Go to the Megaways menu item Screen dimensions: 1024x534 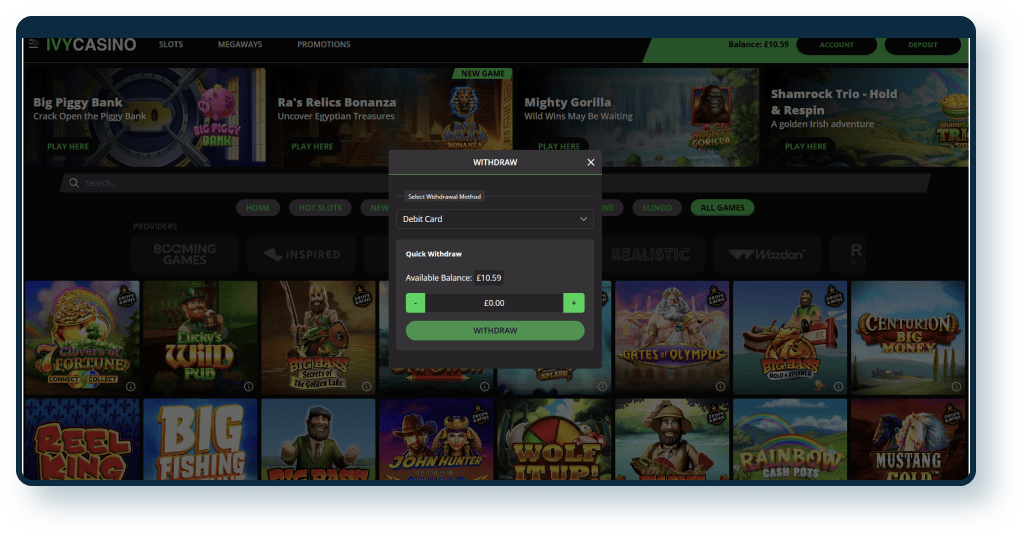pyautogui.click(x=239, y=45)
